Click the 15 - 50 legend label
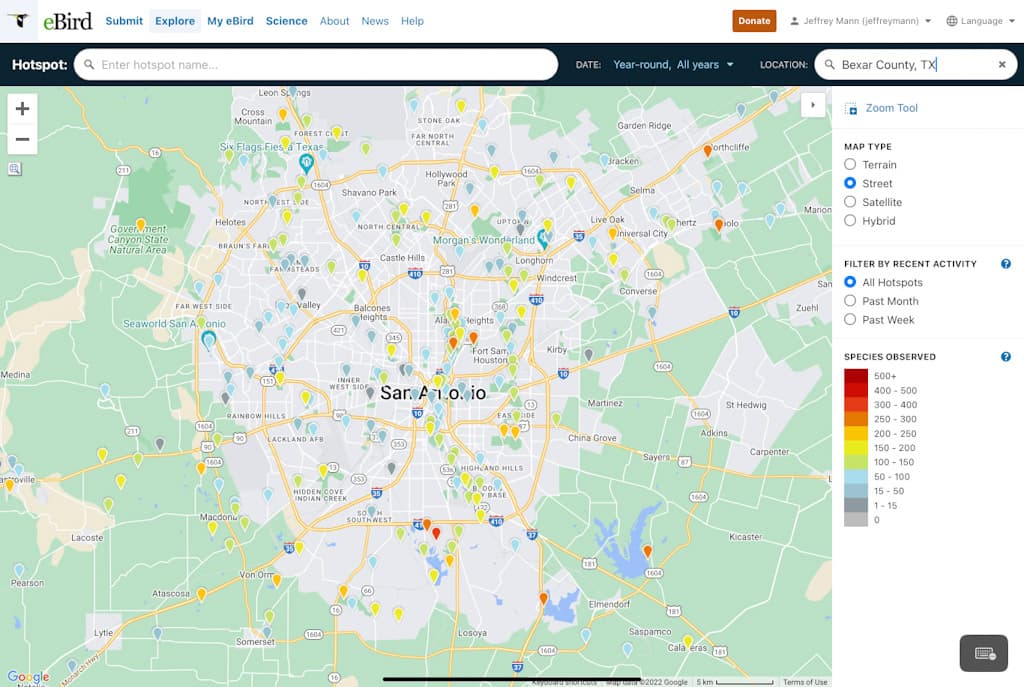 [889, 491]
